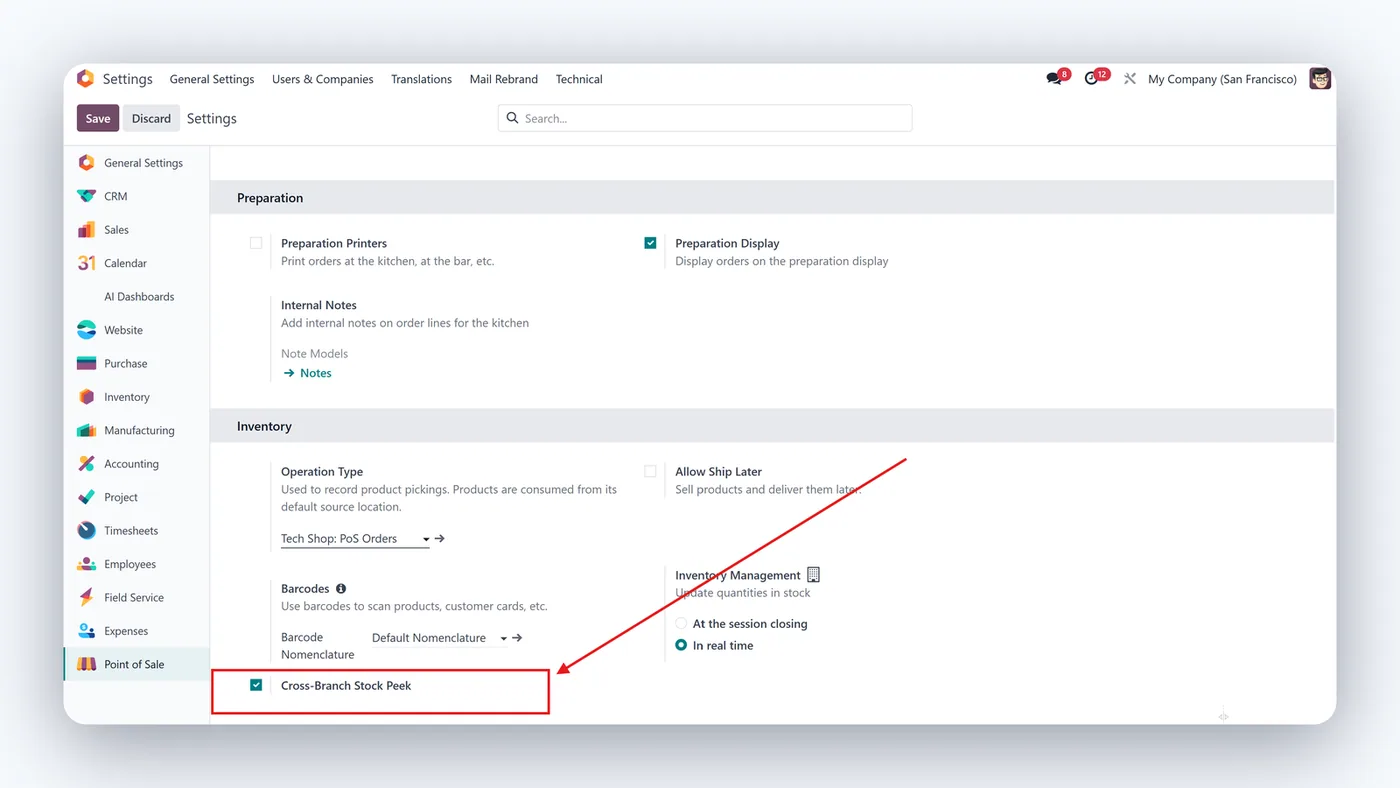Click the Purchase sidebar icon
The width and height of the screenshot is (1400, 788).
pyautogui.click(x=87, y=363)
